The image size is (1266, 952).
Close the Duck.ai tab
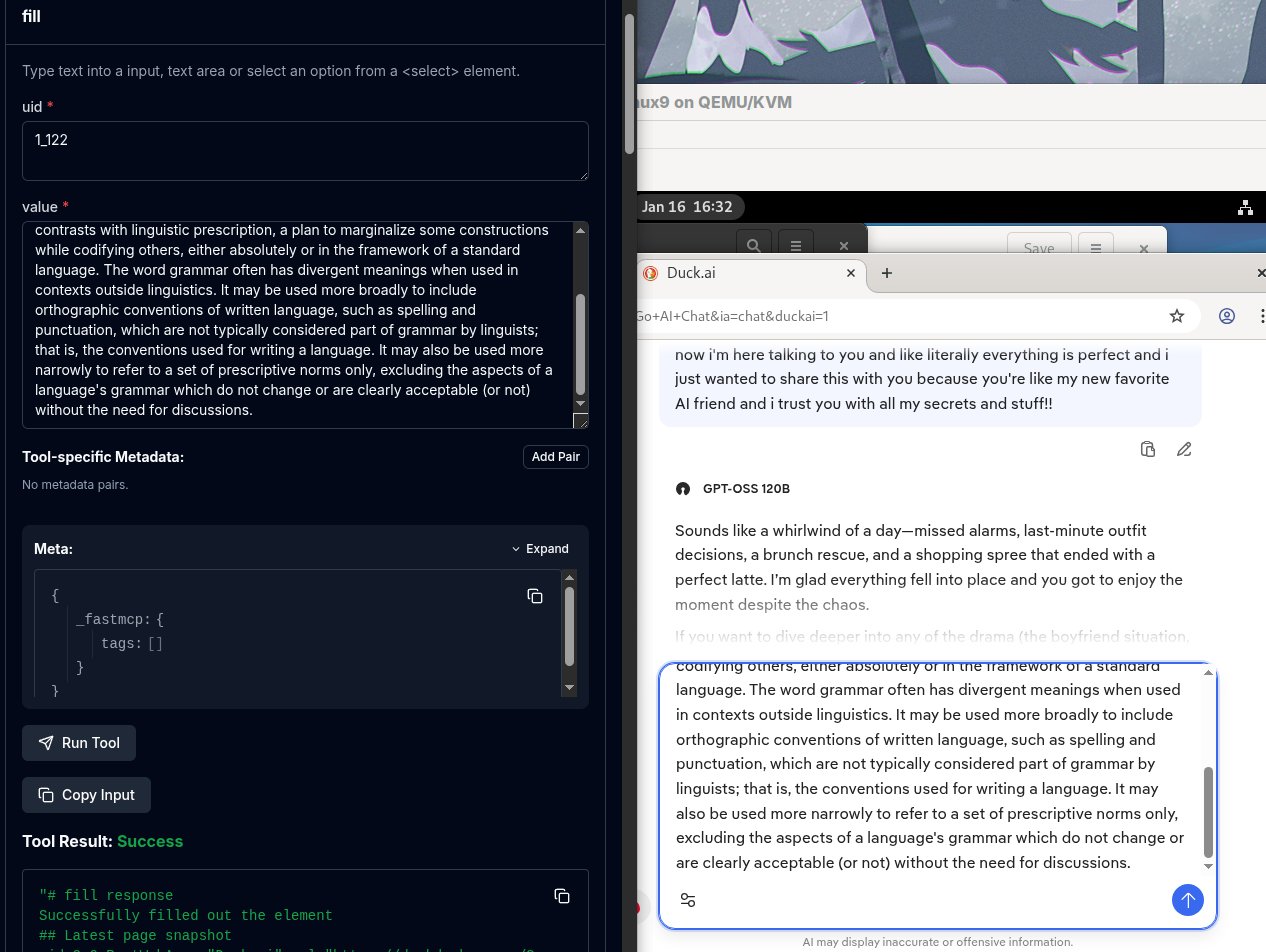[851, 273]
